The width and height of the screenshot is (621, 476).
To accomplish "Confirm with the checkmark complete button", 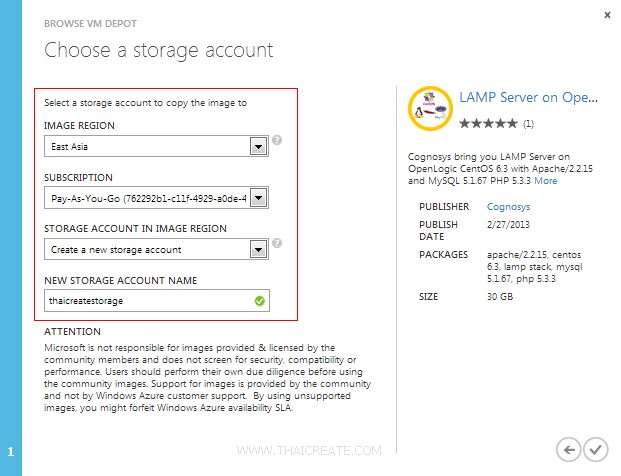I will (x=596, y=449).
